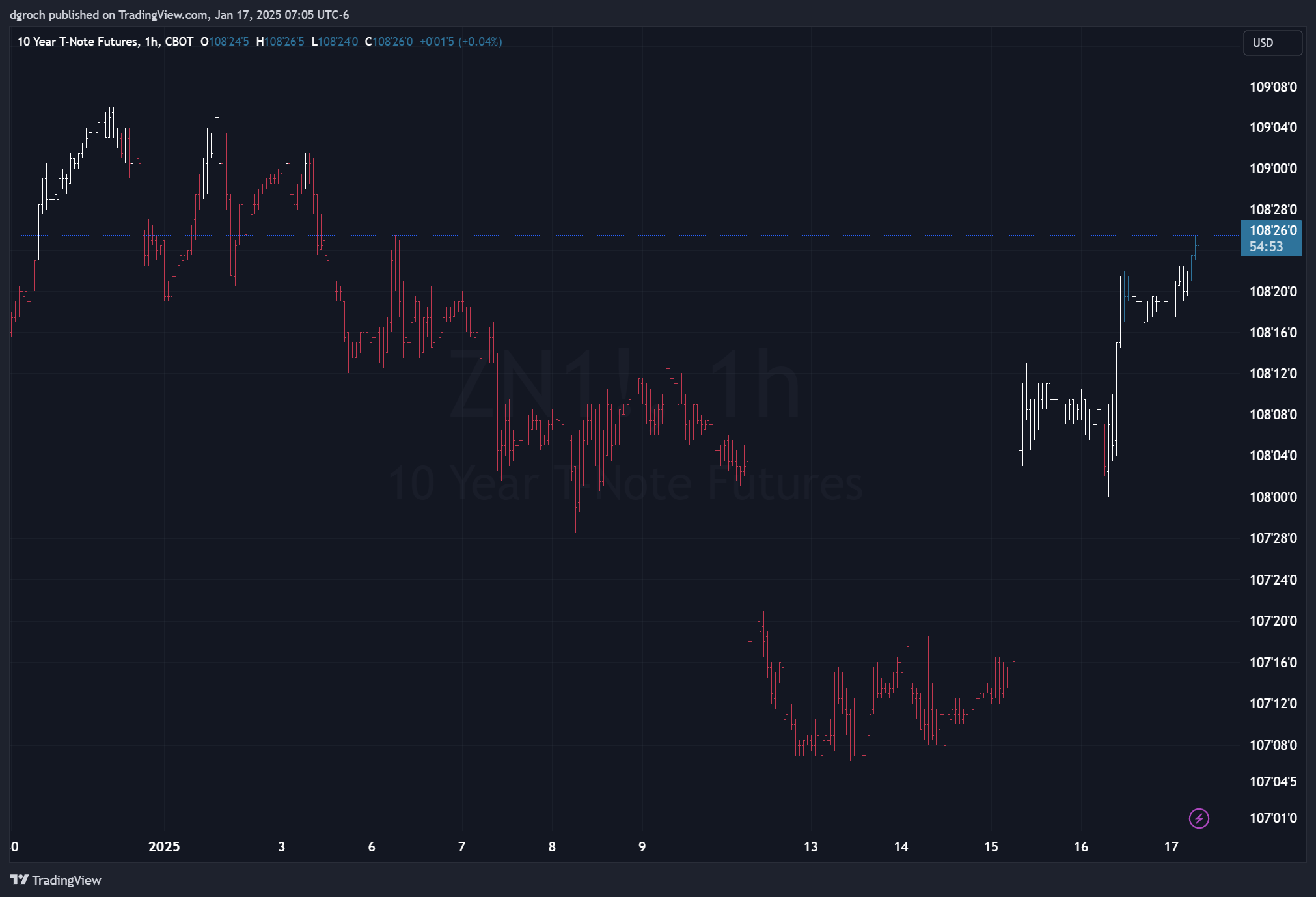
Task: Click the purple lightning bolt icon
Action: pyautogui.click(x=1198, y=818)
